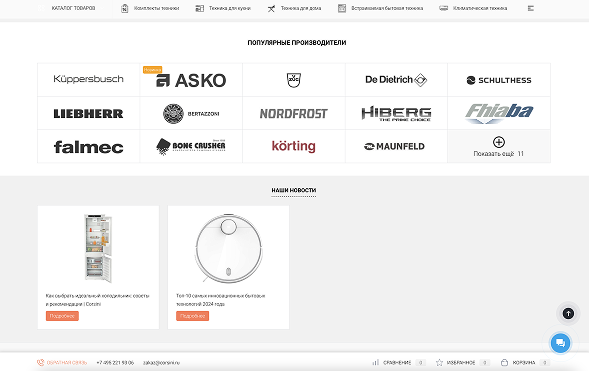This screenshot has width=589, height=371.
Task: Open the robot vacuum news image
Action: pyautogui.click(x=228, y=248)
